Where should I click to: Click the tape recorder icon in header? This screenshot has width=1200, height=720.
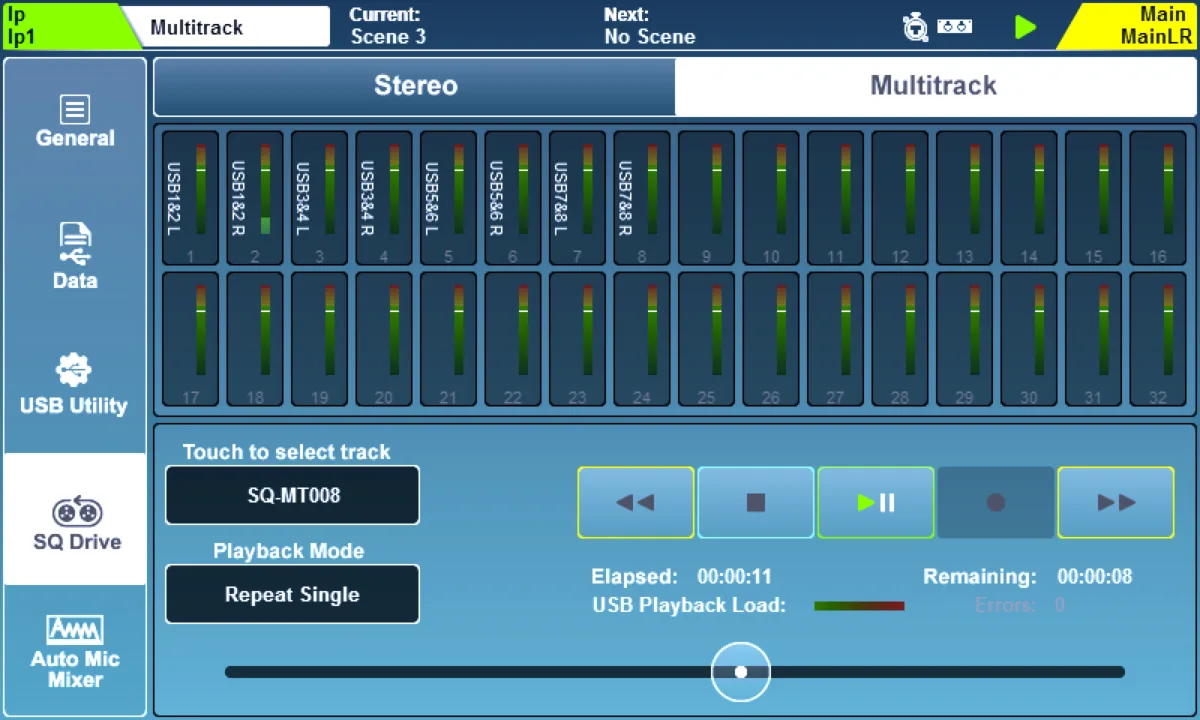955,27
